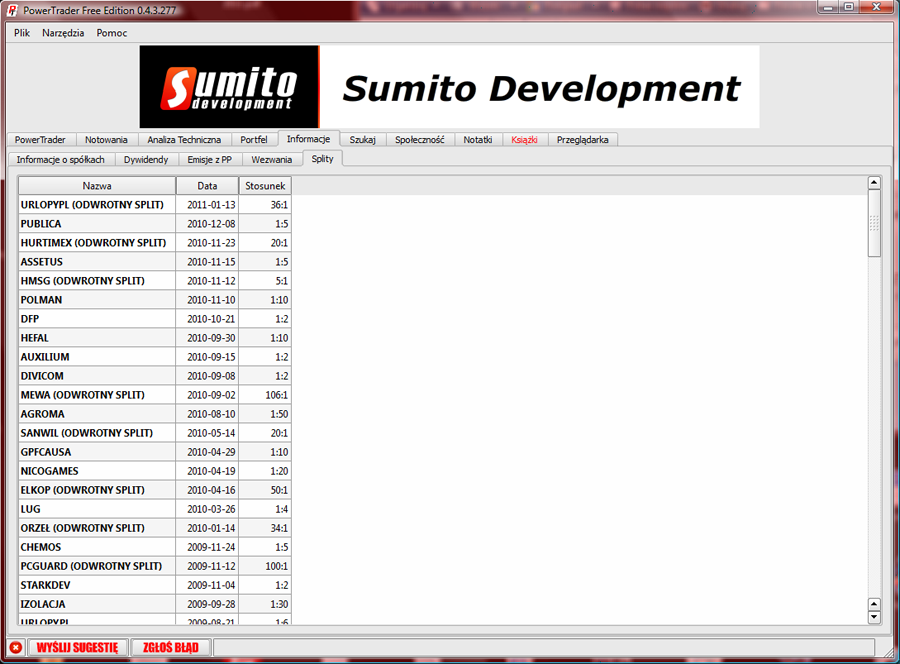Open the Pomoc menu

[112, 33]
